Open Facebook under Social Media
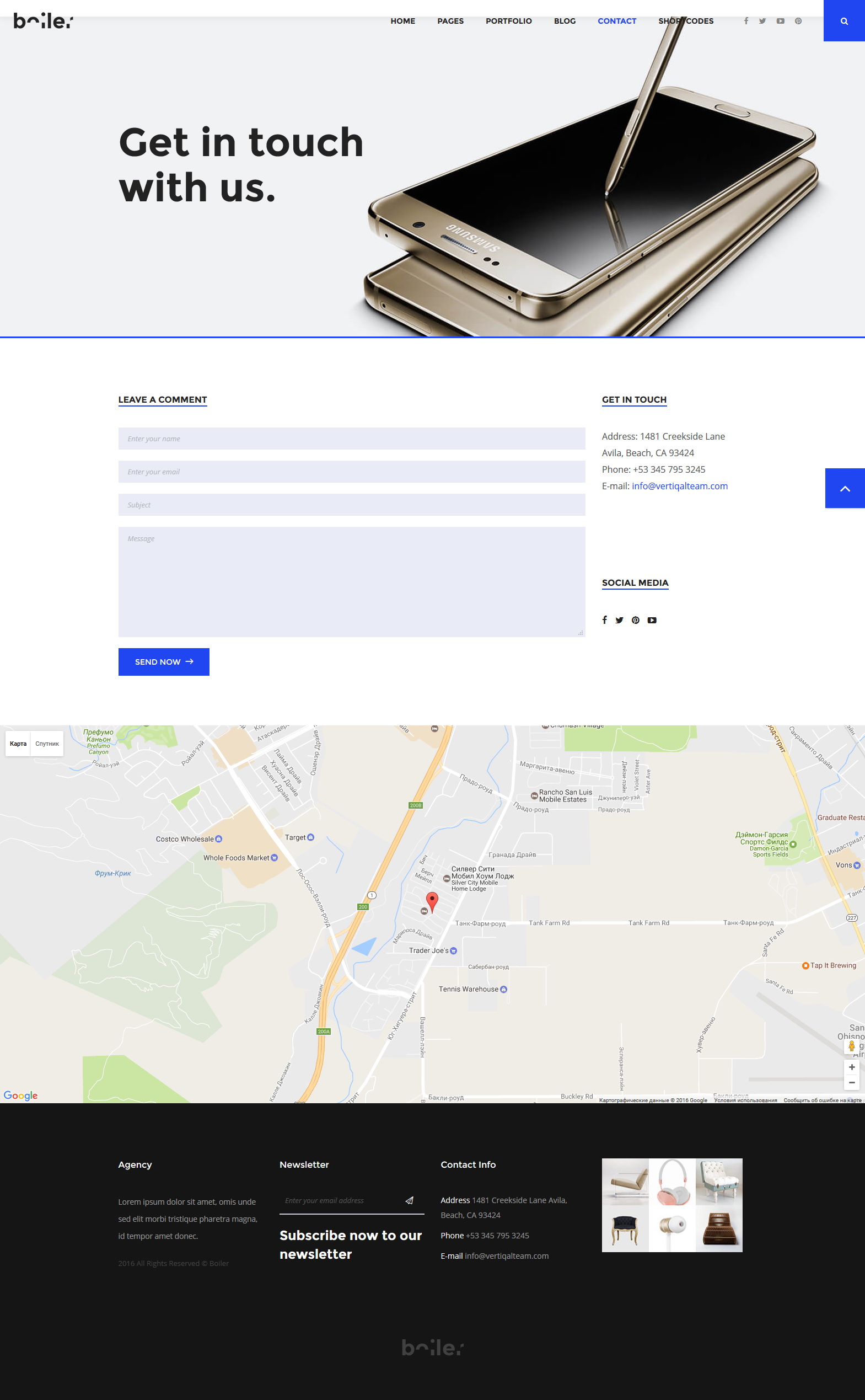Image resolution: width=865 pixels, height=1400 pixels. pyautogui.click(x=605, y=620)
